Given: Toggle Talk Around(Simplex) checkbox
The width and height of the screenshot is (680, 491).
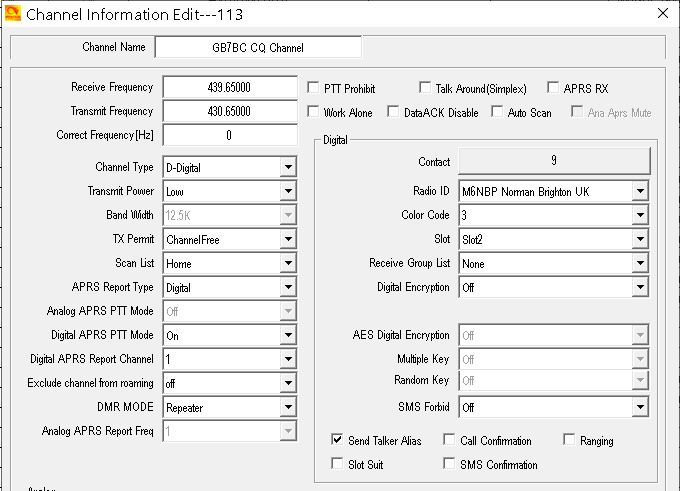Looking at the screenshot, I should (425, 88).
